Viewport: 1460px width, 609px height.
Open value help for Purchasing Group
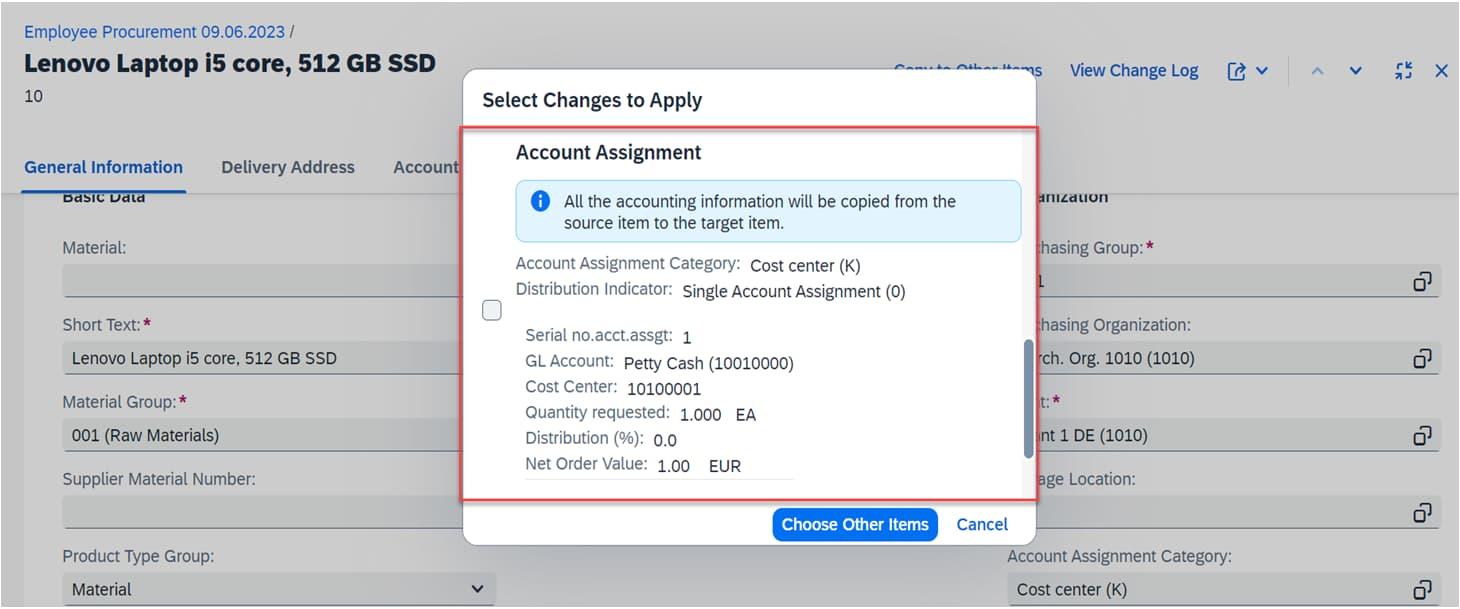[1421, 282]
